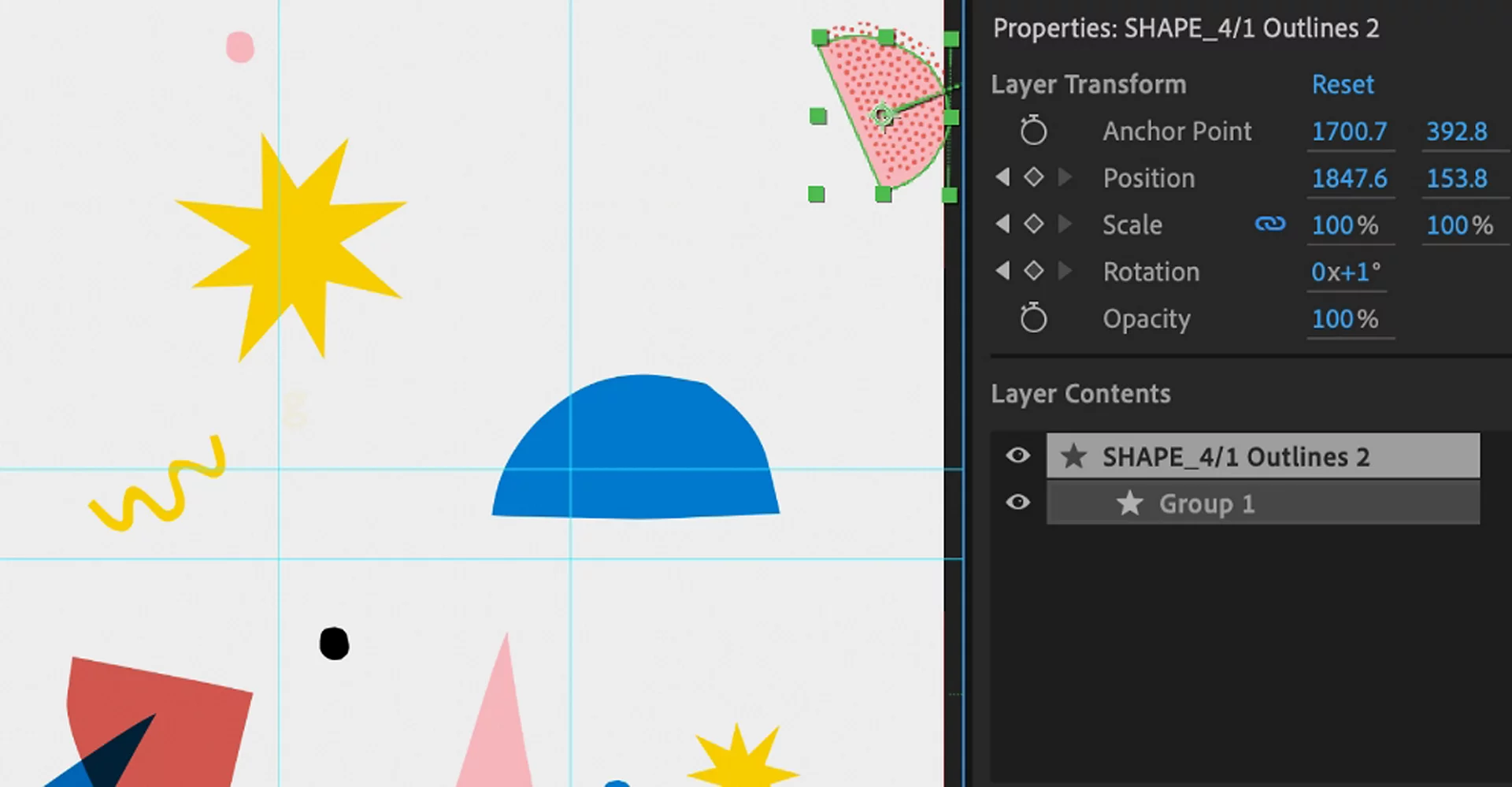Viewport: 1512px width, 787px height.
Task: Click the Opacity 100% value
Action: click(x=1344, y=319)
